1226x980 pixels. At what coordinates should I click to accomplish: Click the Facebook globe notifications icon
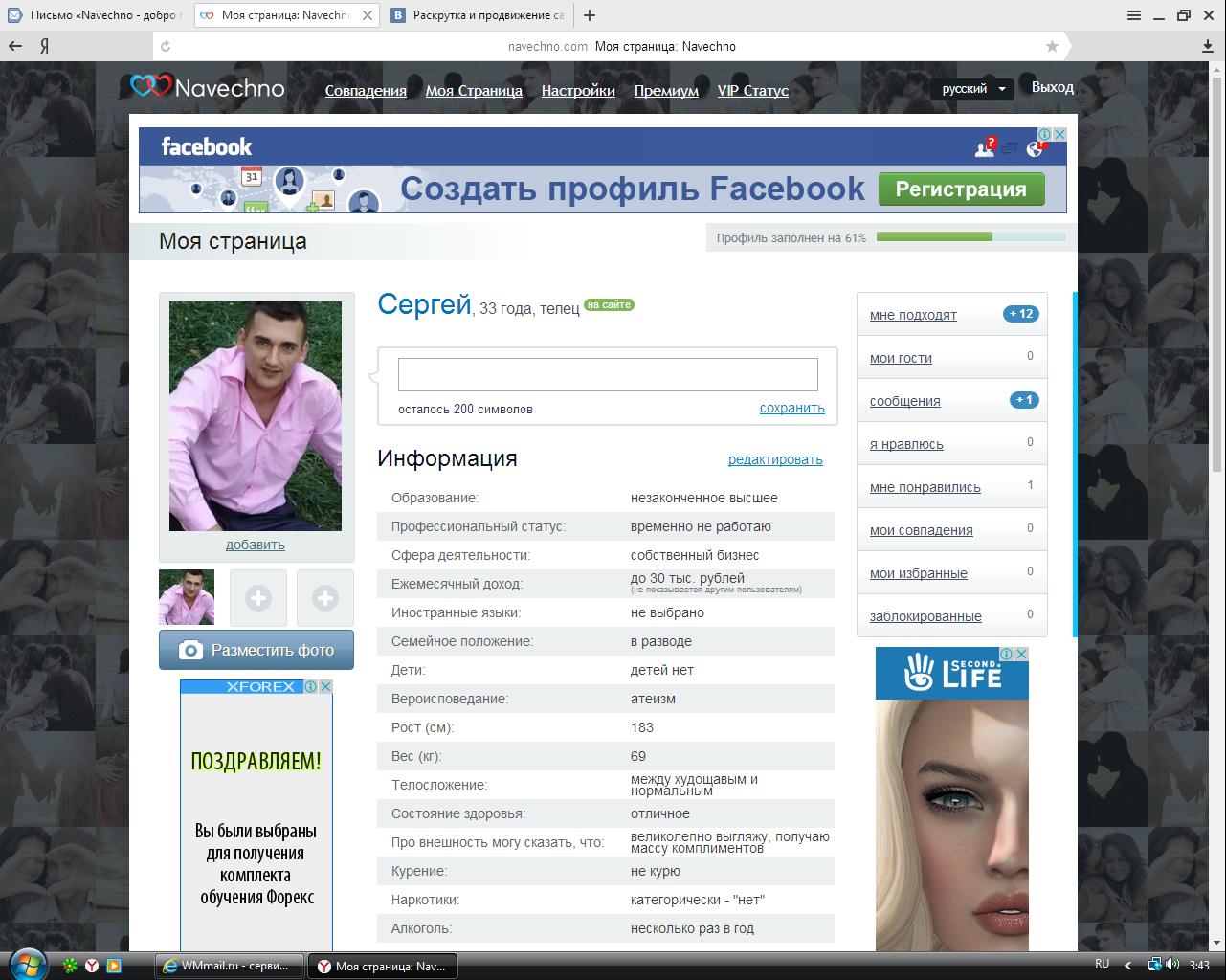pyautogui.click(x=1035, y=147)
